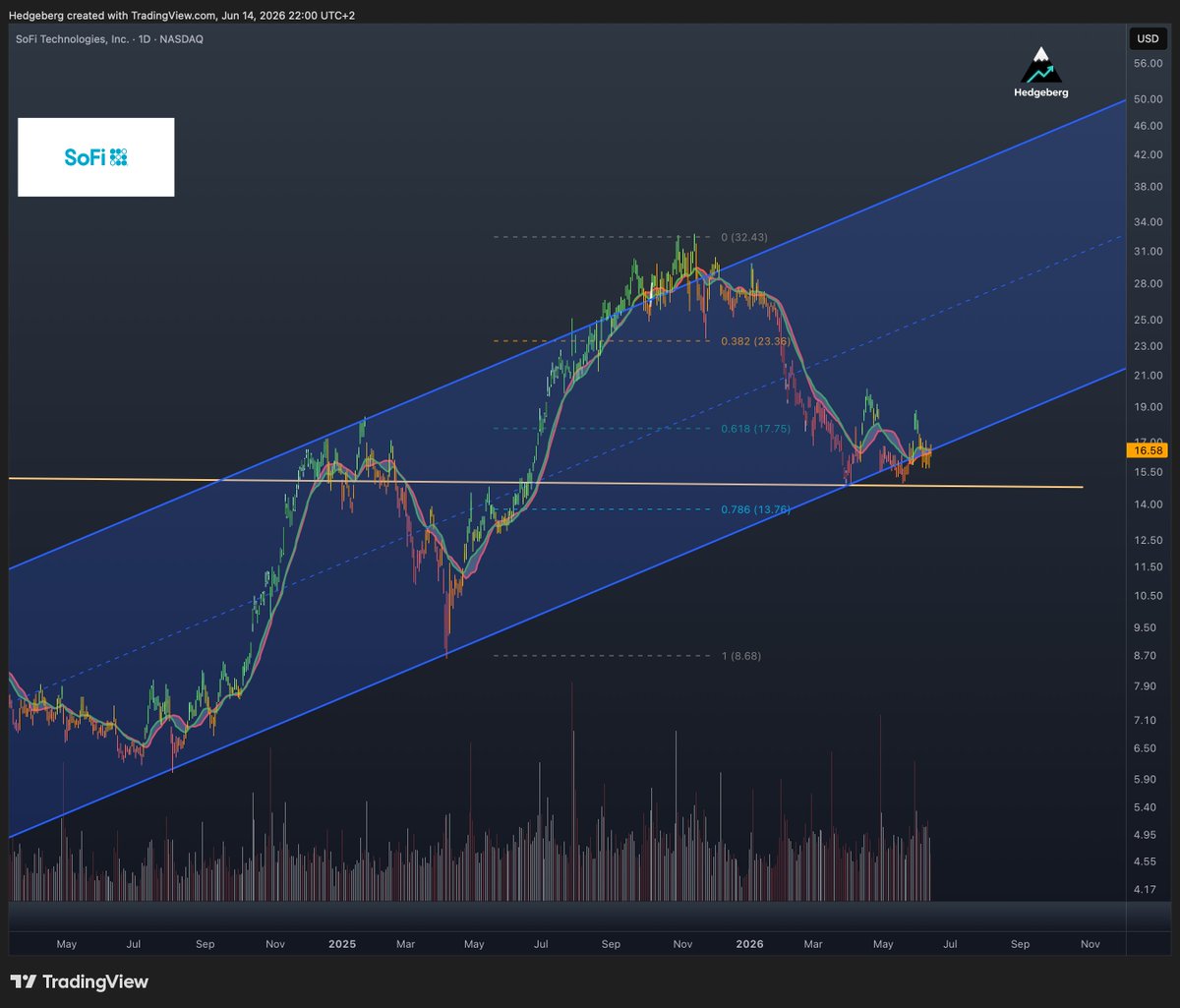Click the 21.00 price axis label
The width and height of the screenshot is (1180, 1008).
click(x=1148, y=376)
